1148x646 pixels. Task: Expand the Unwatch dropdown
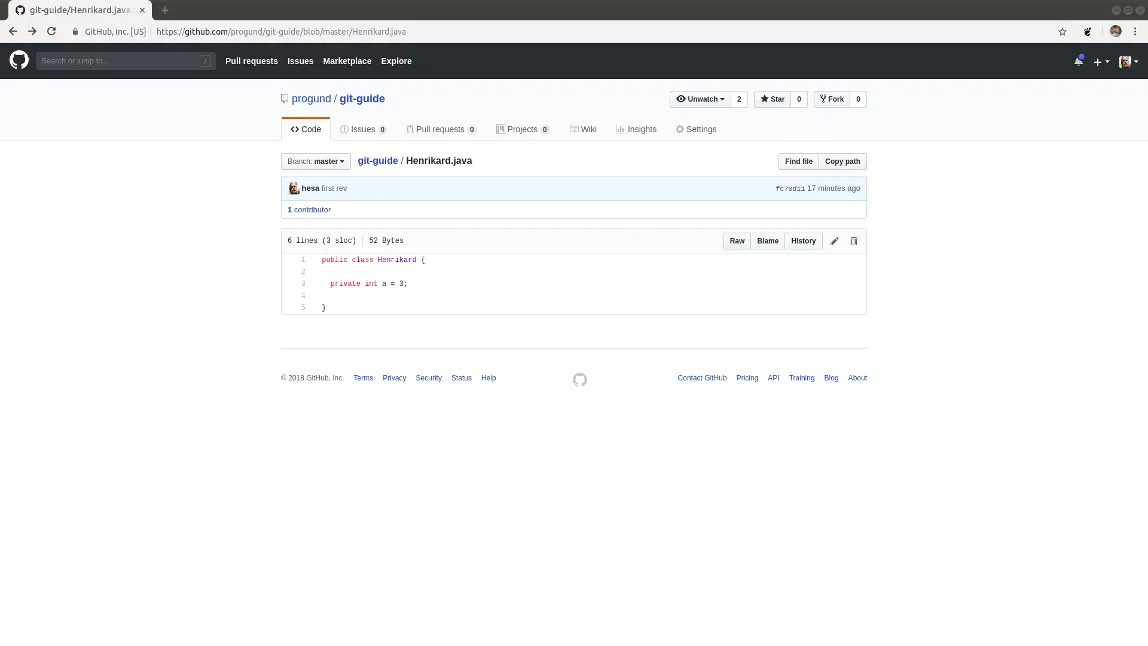tap(700, 99)
